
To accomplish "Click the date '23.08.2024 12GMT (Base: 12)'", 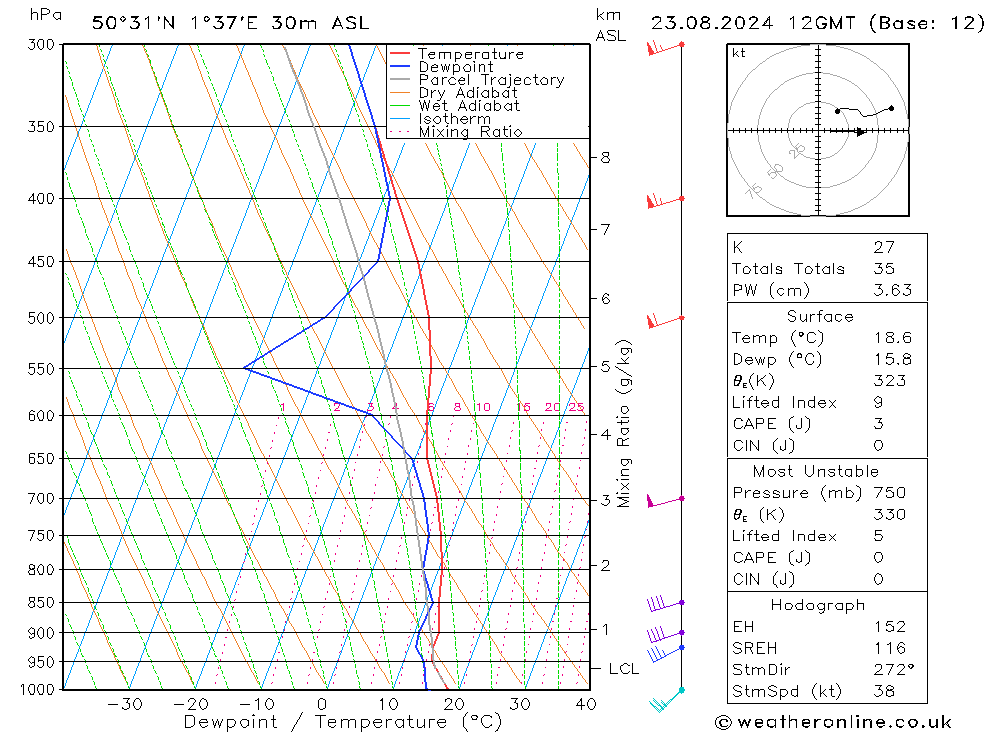I will click(x=818, y=23).
